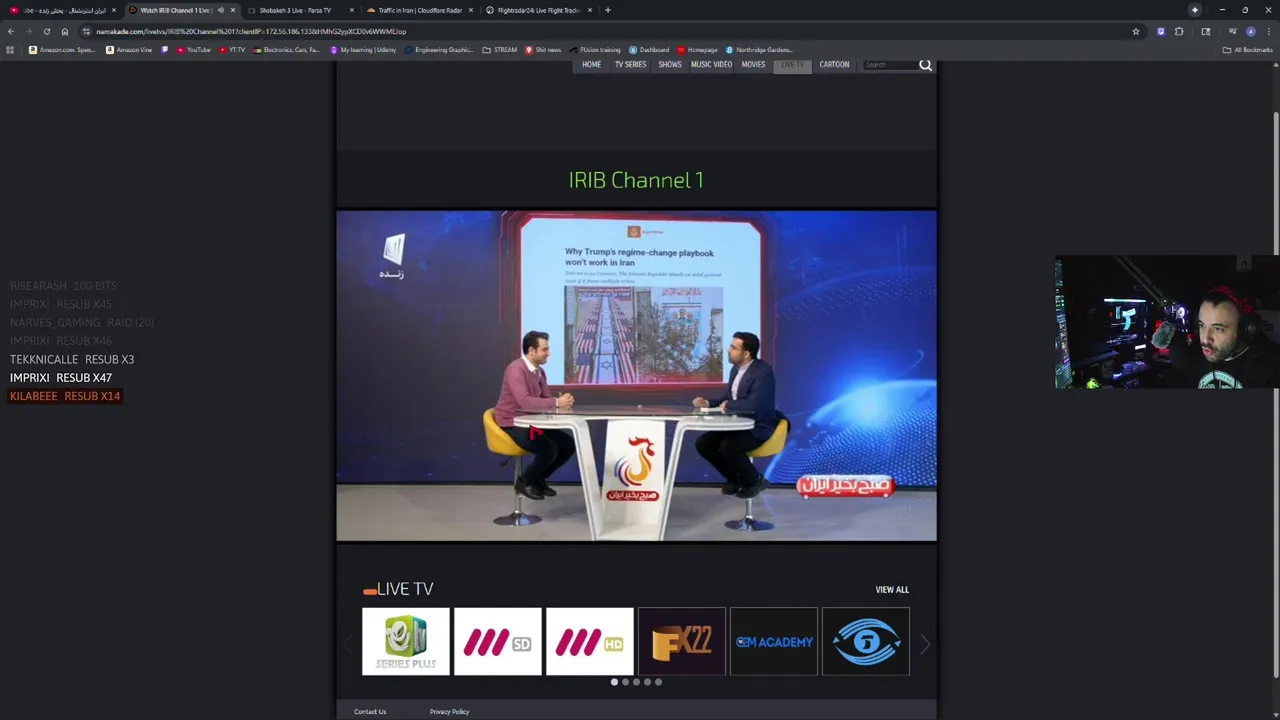Switch to the Flightradar24 tab

[x=538, y=10]
